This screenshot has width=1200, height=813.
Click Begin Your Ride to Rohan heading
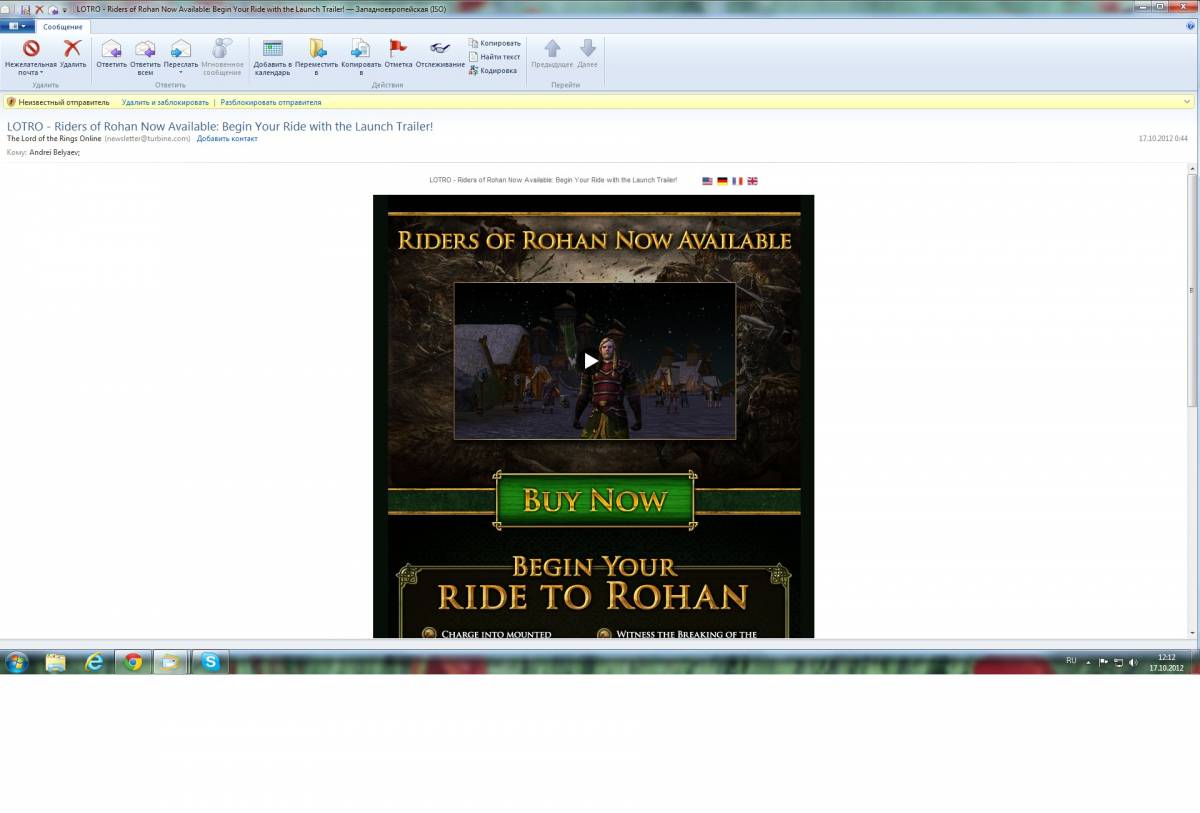coord(593,584)
